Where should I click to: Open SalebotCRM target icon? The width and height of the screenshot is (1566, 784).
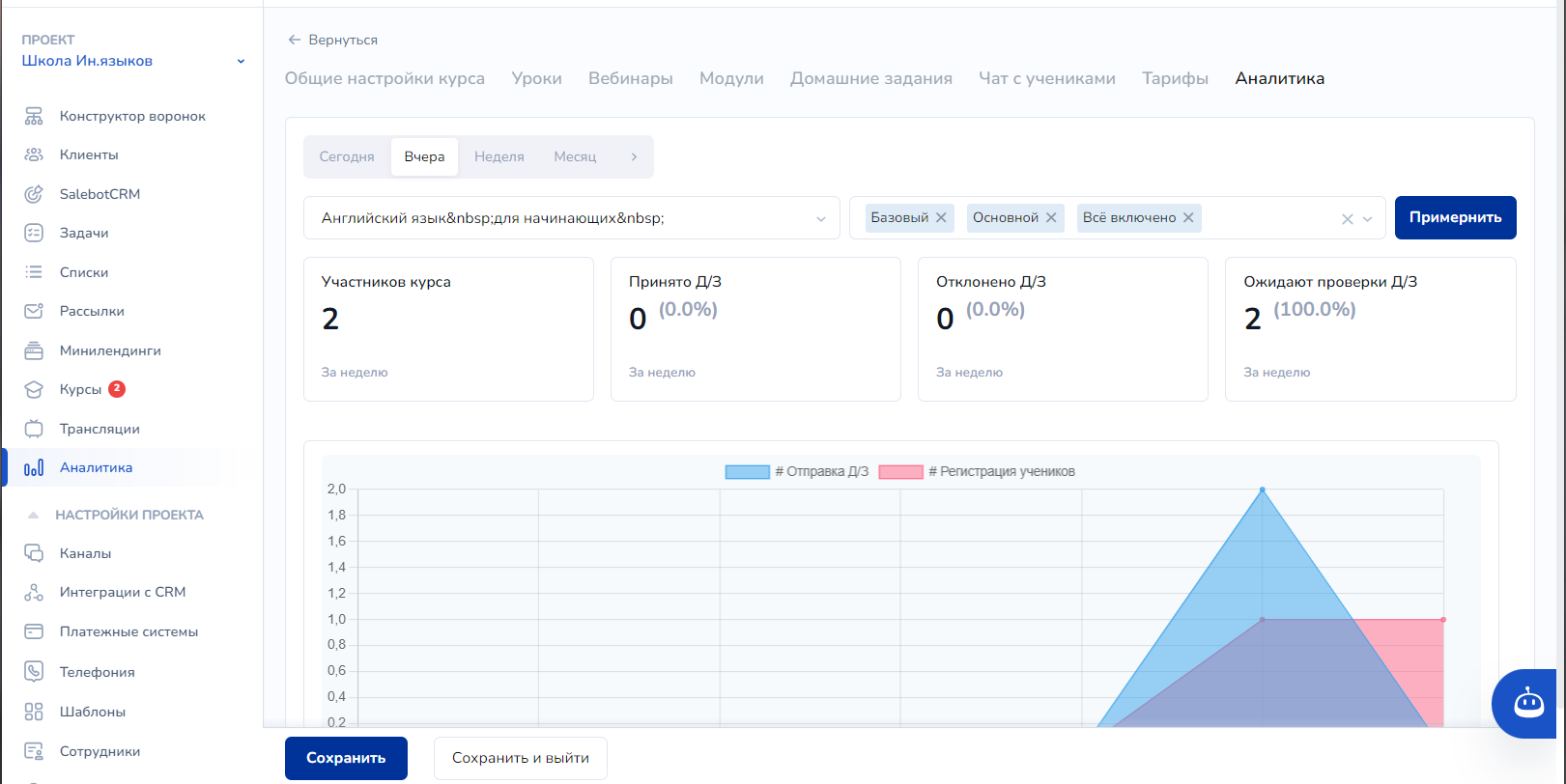pos(34,194)
